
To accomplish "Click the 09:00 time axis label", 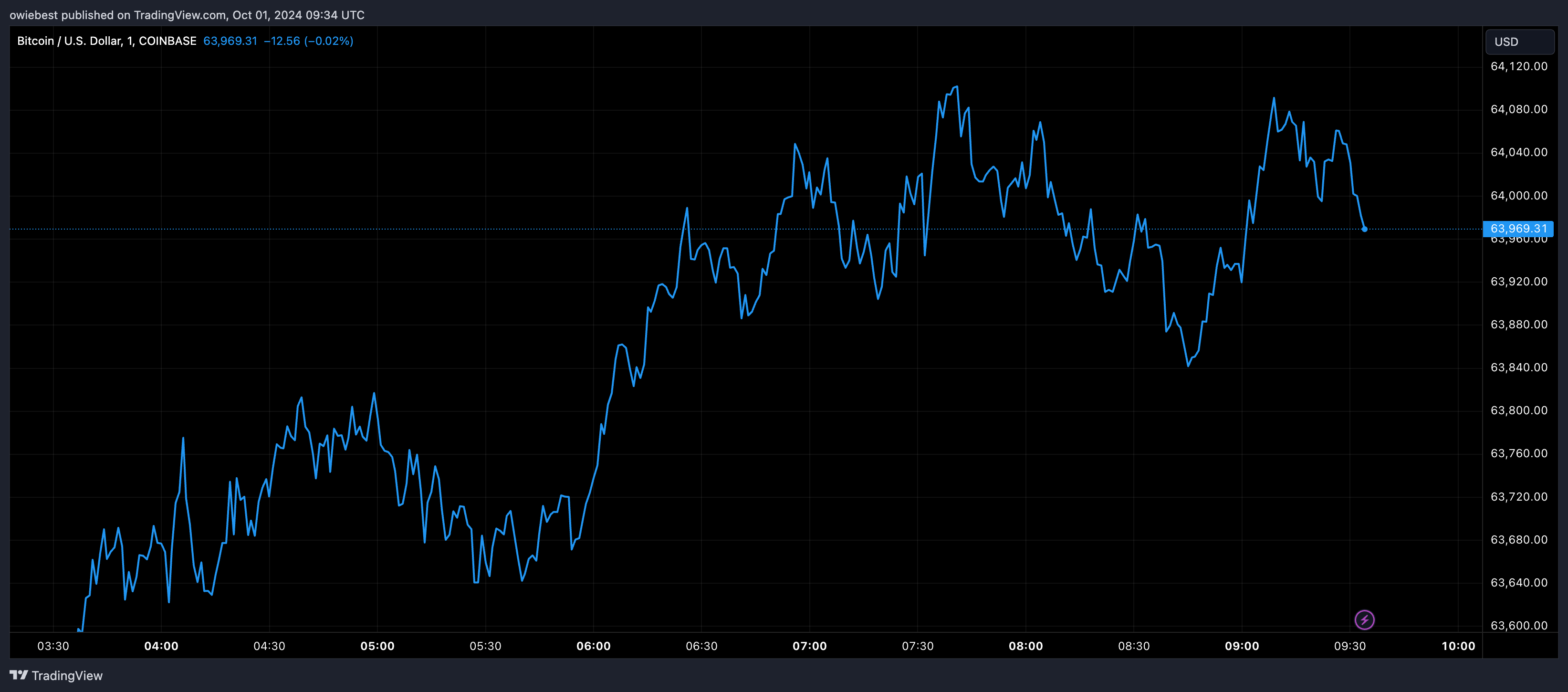I will (1242, 646).
